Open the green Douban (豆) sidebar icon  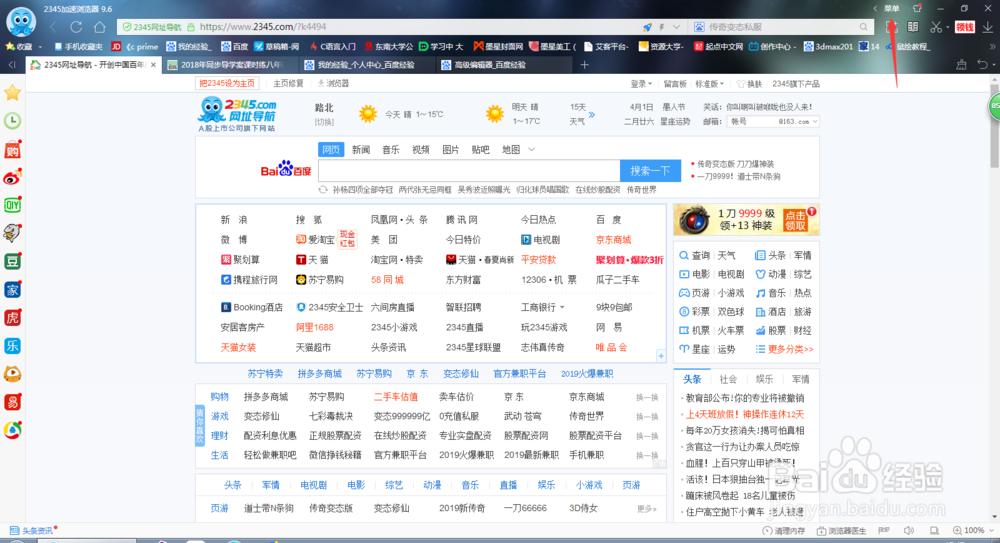click(x=12, y=262)
